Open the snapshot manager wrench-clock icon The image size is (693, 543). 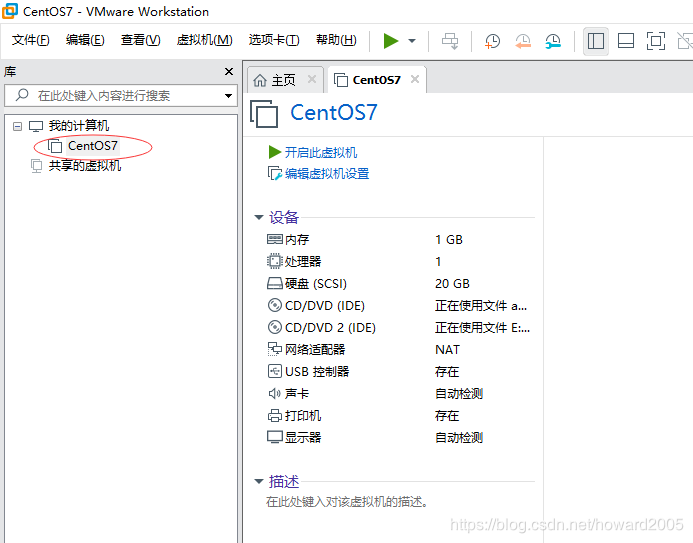[x=553, y=41]
